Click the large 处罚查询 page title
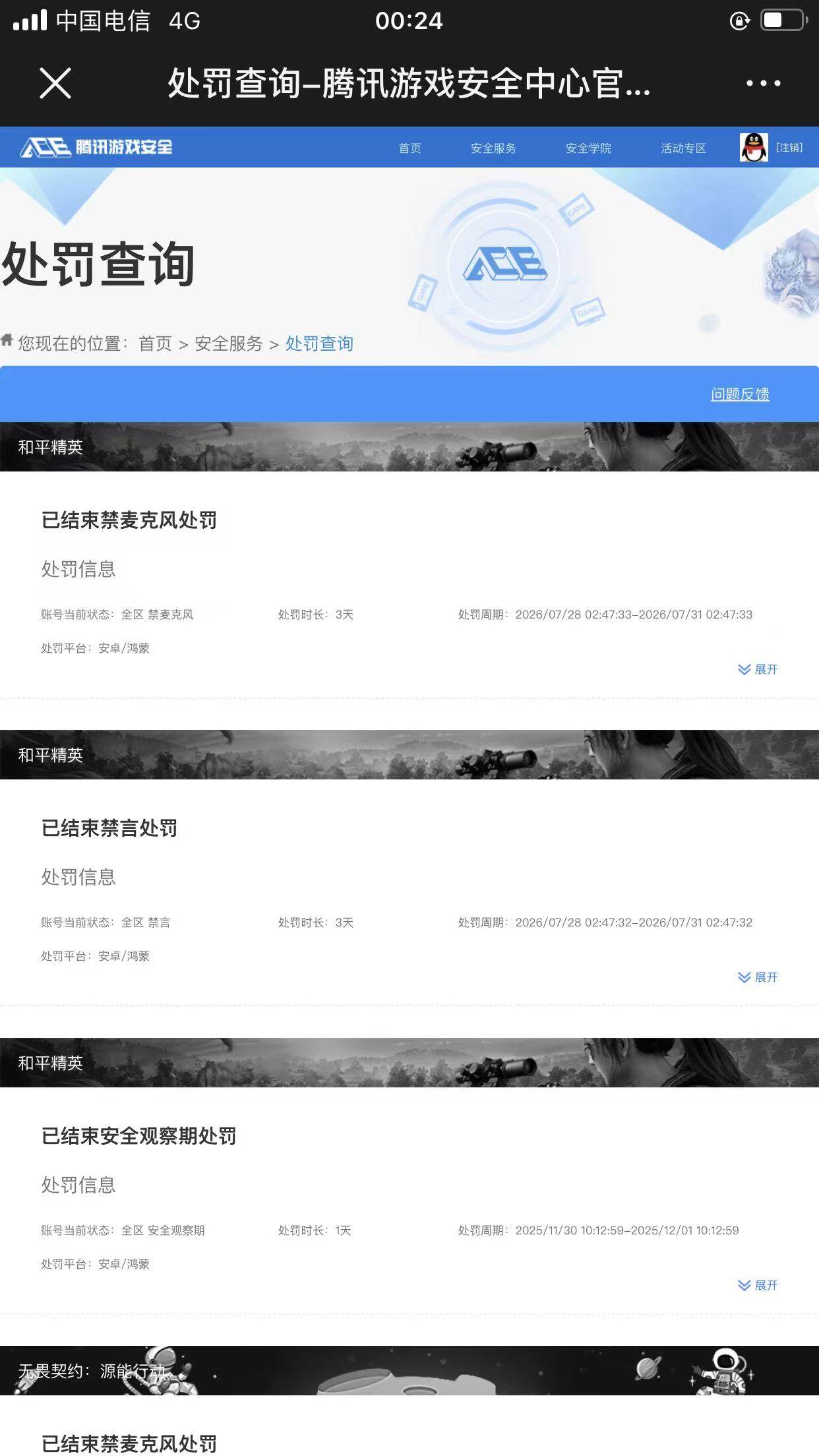Viewport: 819px width, 1456px height. 98,264
